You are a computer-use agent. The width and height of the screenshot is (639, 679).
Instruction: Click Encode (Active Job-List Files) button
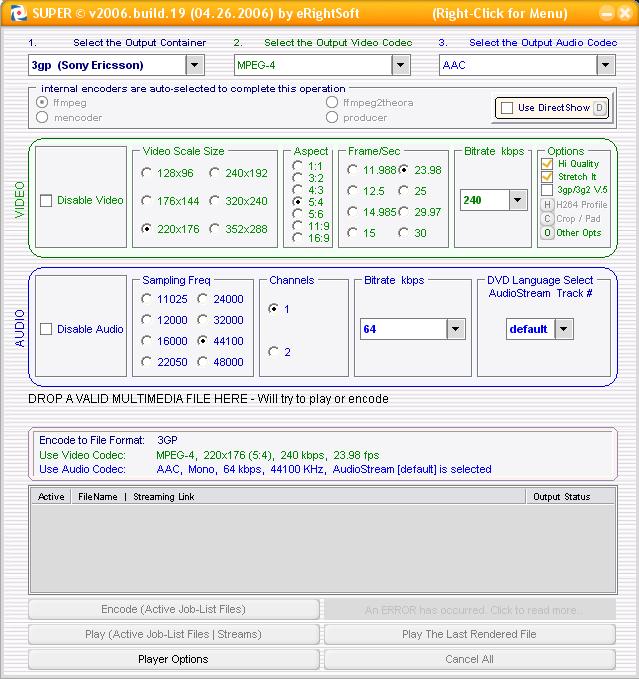coord(174,609)
